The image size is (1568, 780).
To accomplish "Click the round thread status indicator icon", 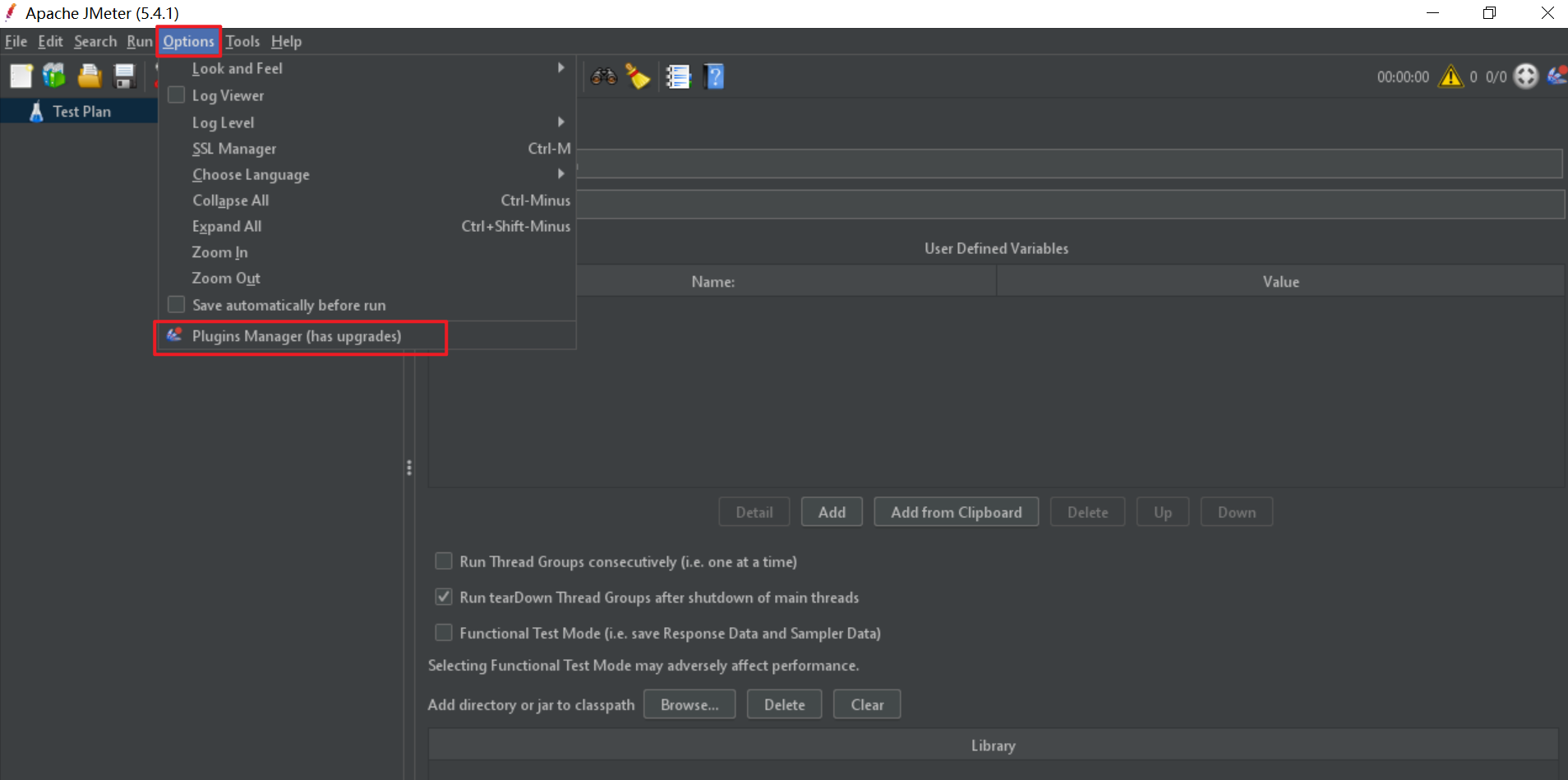I will [x=1526, y=76].
